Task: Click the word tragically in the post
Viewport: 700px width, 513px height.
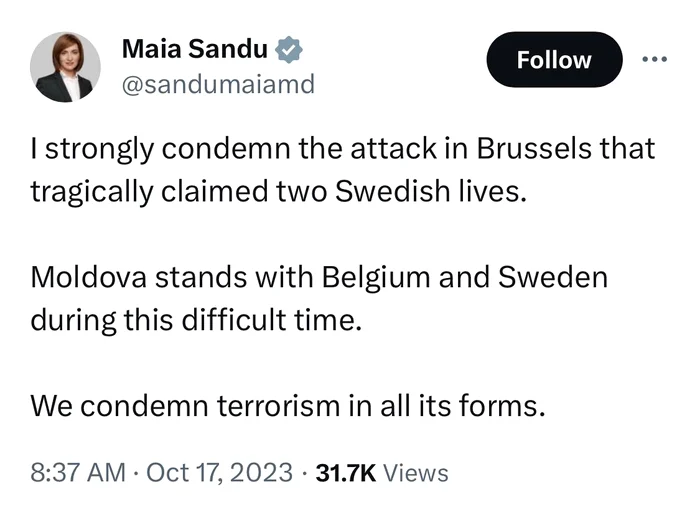Action: tap(92, 192)
